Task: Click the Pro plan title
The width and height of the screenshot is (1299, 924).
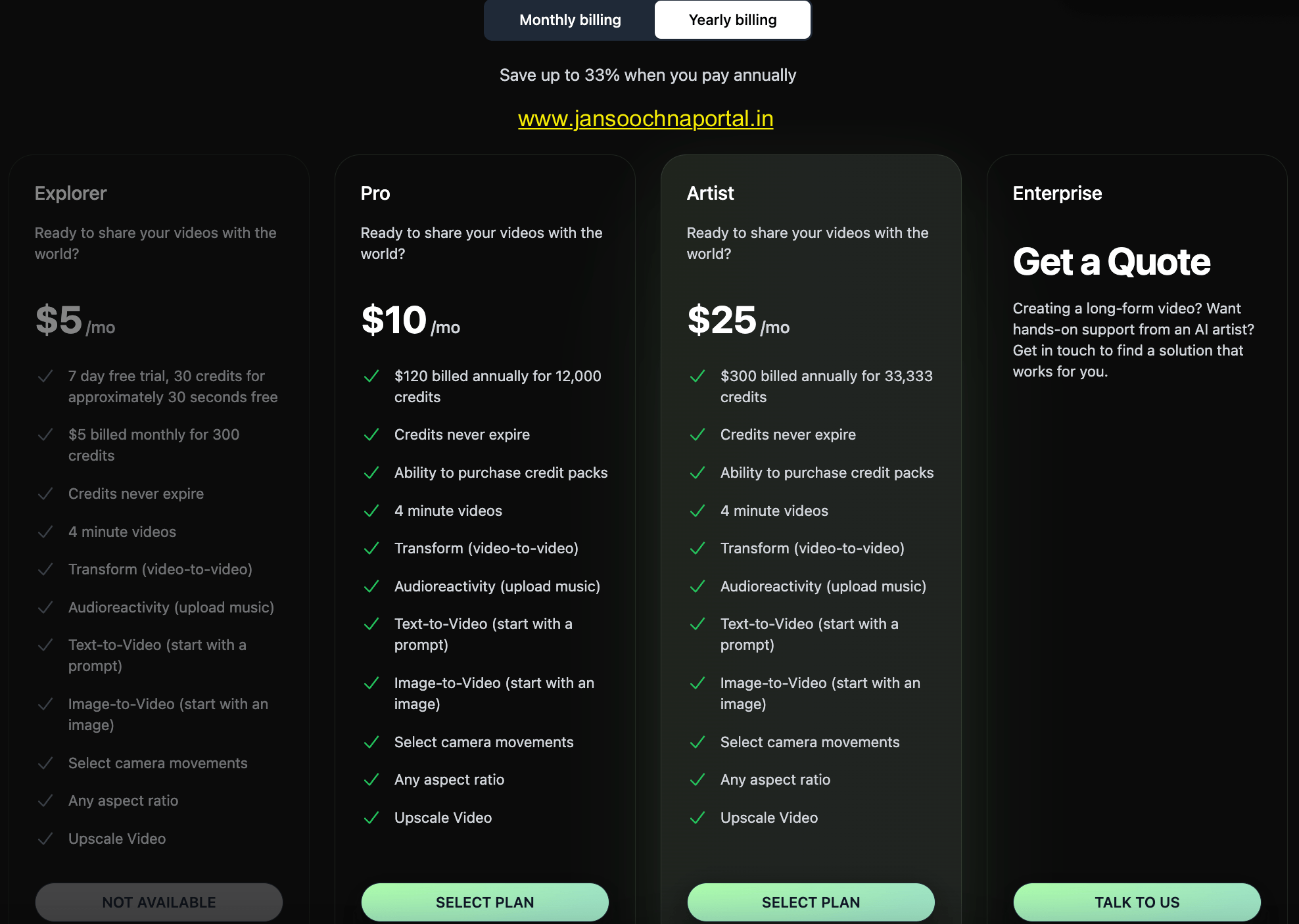Action: point(375,193)
